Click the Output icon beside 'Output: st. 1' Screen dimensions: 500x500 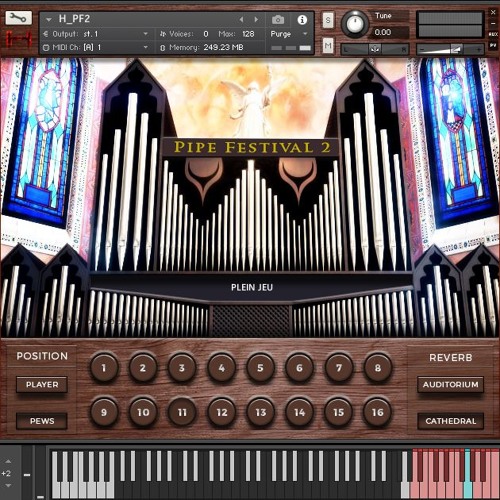(46, 34)
